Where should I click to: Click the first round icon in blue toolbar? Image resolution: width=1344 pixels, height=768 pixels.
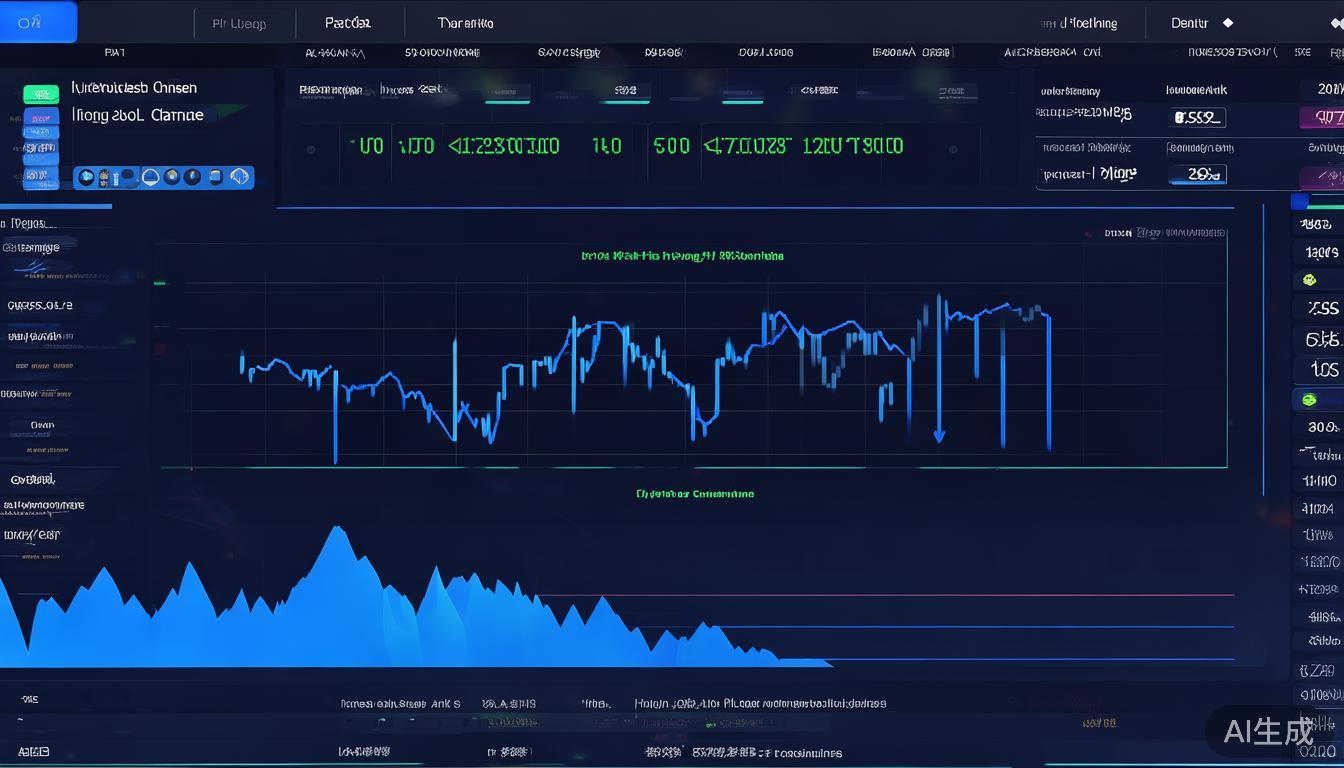[x=87, y=177]
